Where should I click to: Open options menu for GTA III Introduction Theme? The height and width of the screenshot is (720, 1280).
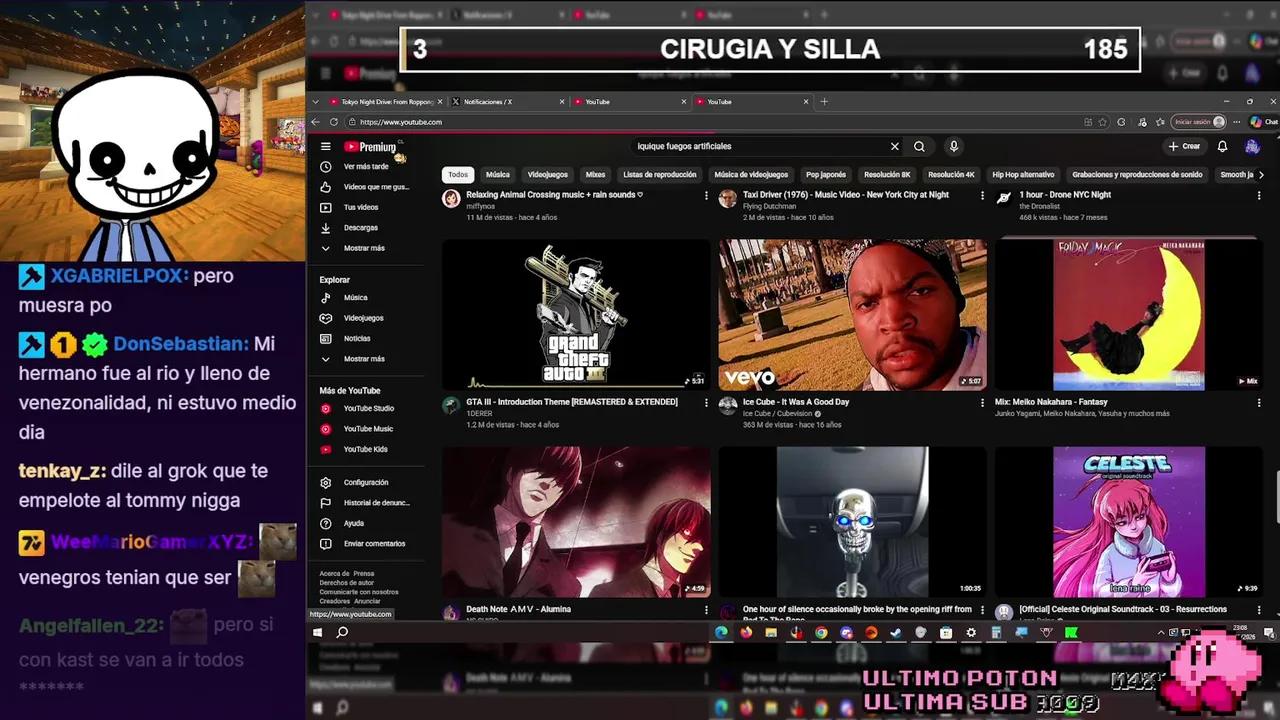click(706, 403)
